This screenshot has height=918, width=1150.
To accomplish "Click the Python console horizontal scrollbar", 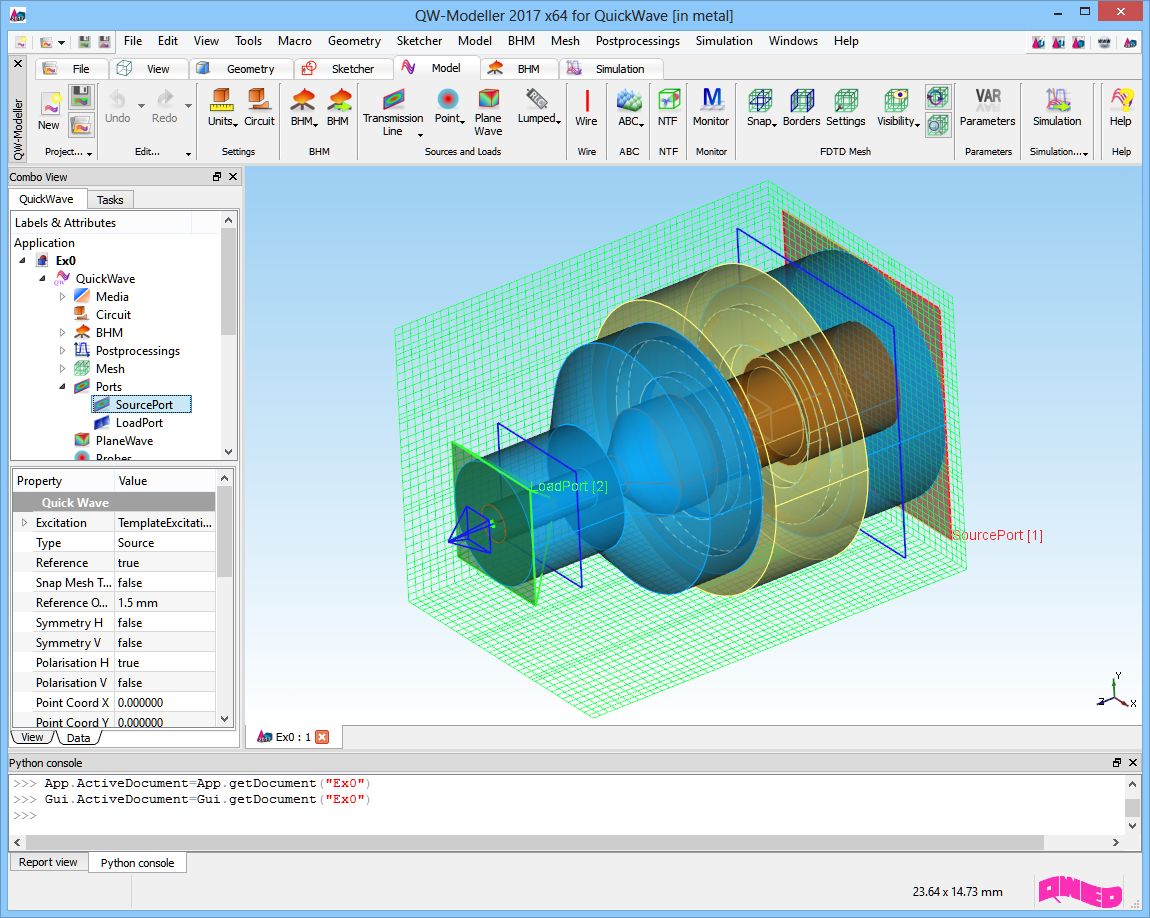I will click(534, 842).
